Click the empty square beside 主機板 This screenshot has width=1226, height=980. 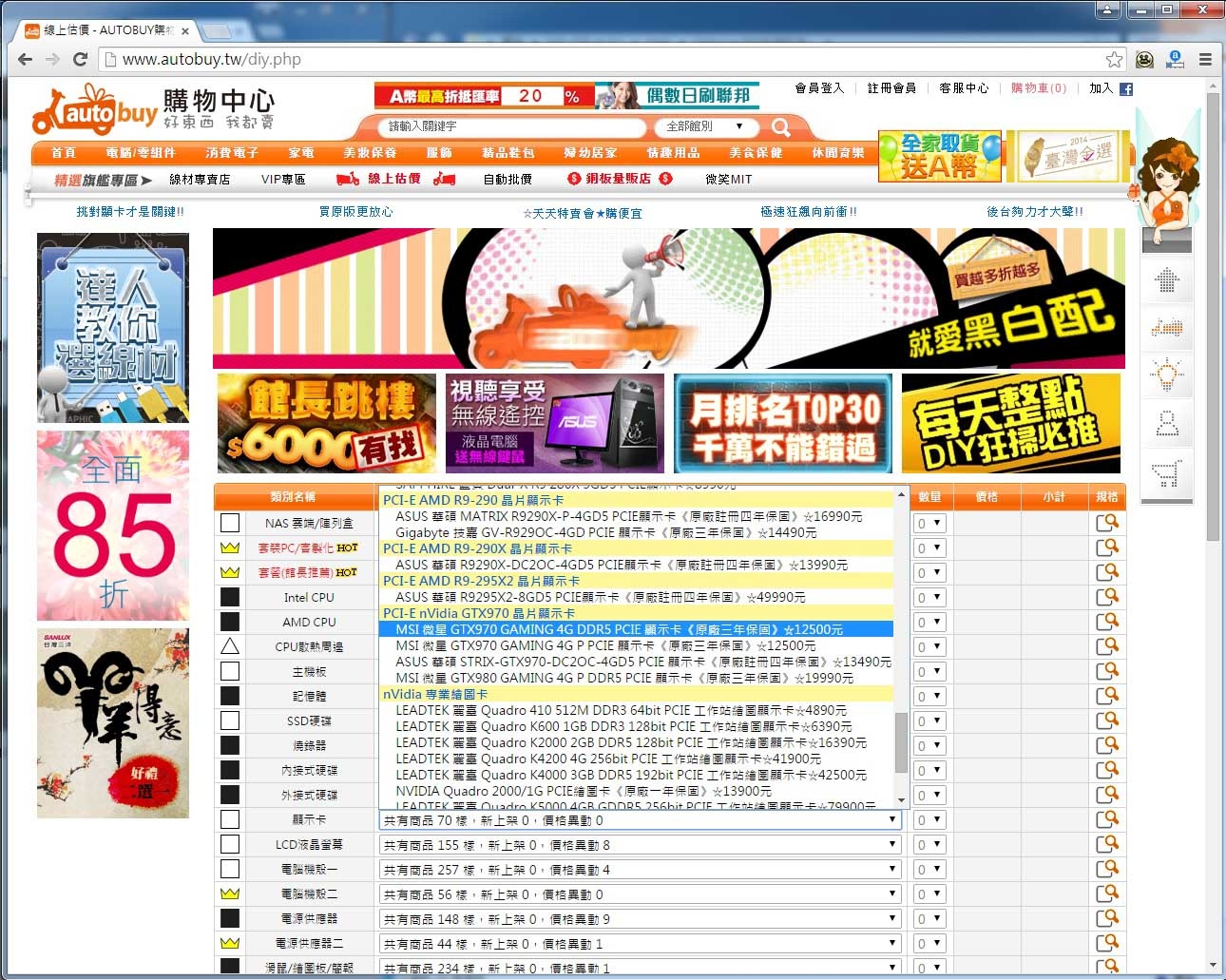tap(229, 671)
